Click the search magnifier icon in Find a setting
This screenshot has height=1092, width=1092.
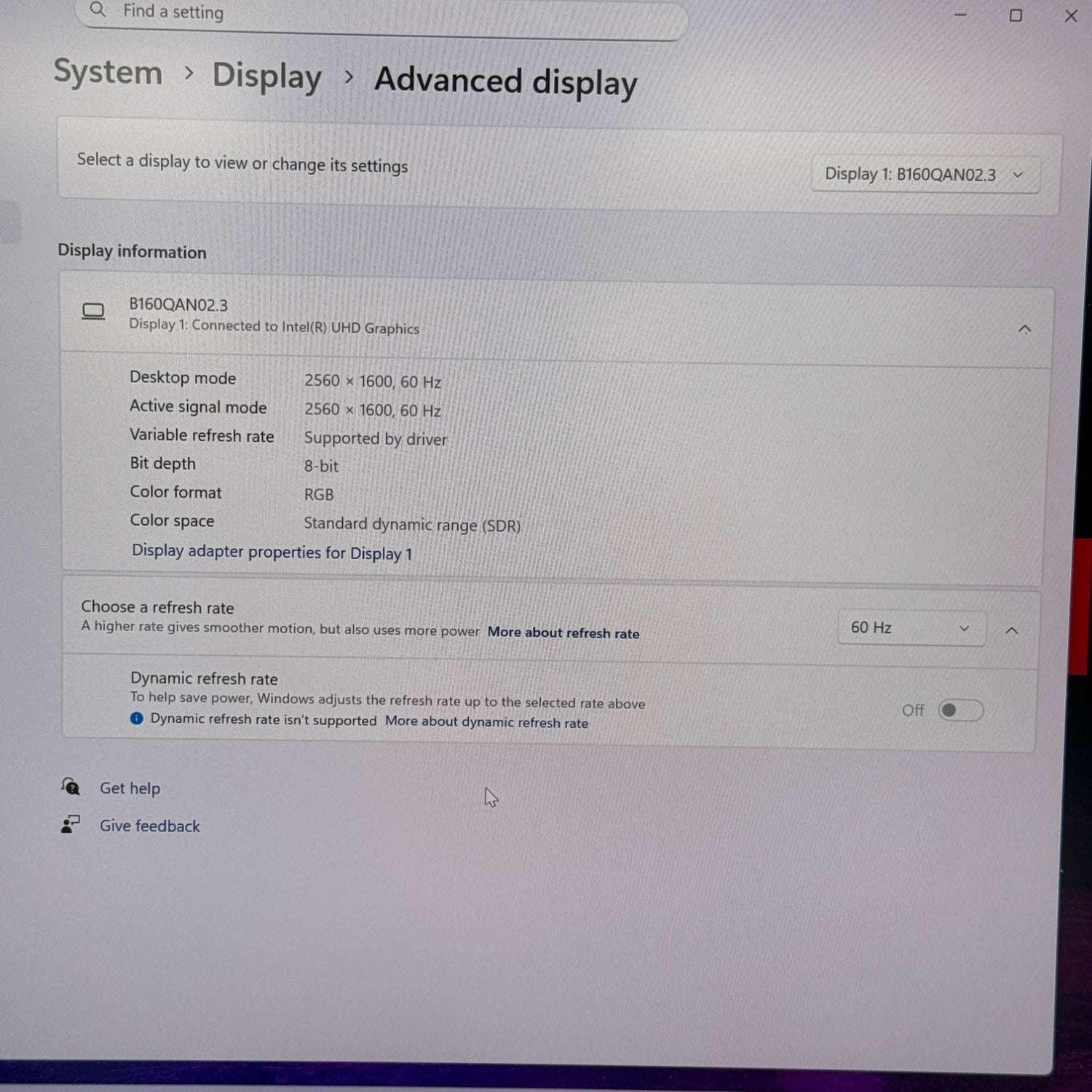pos(99,10)
